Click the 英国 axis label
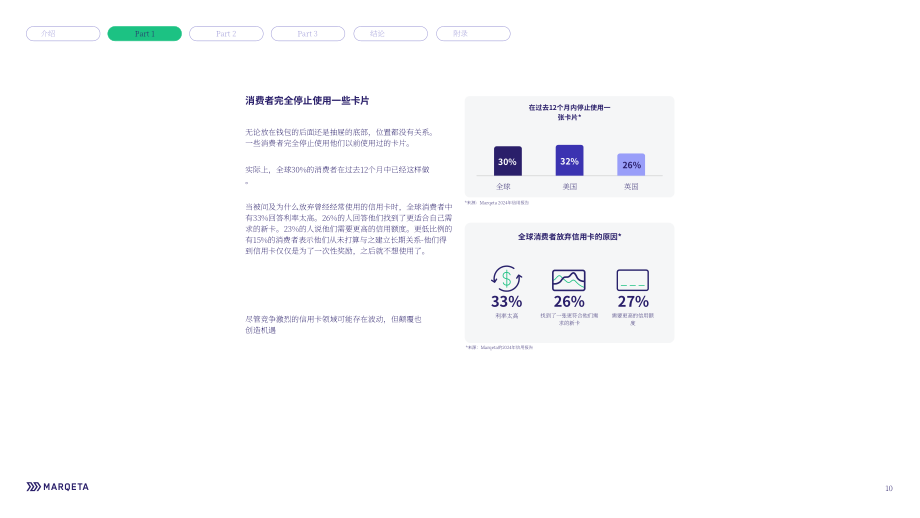Screen dimensions: 920x518 coord(631,187)
